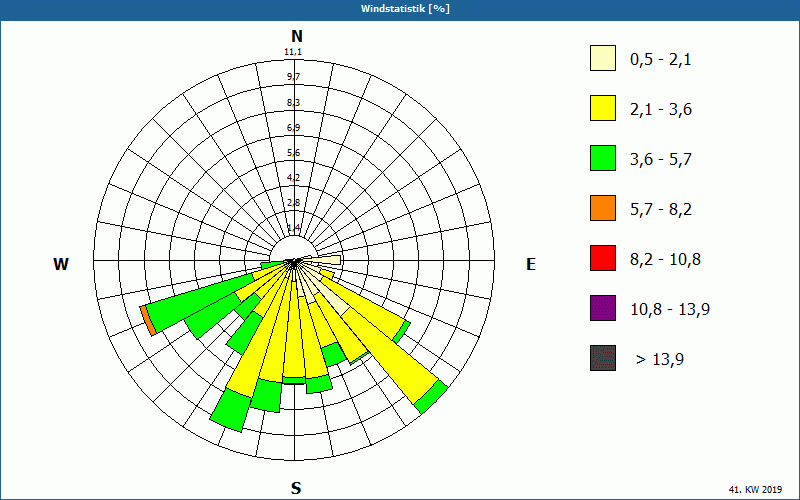The width and height of the screenshot is (800, 500).
Task: Click the '9,7' ring scale value
Action: point(293,77)
